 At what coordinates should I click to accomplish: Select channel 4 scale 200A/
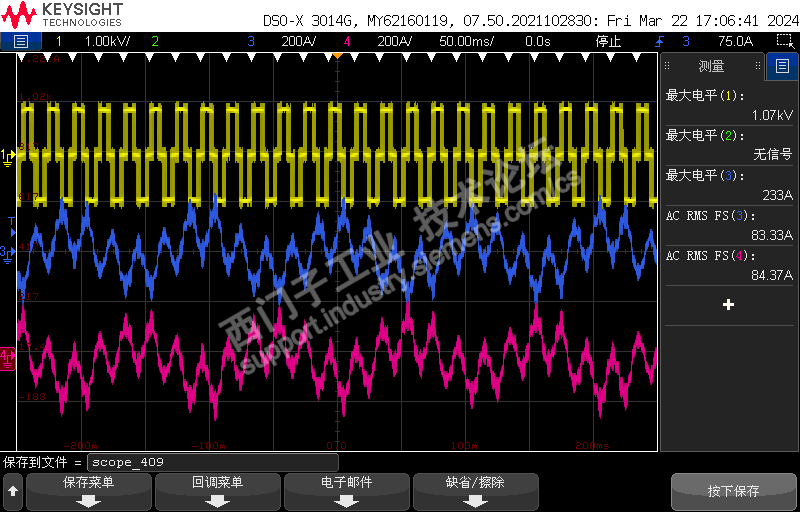pyautogui.click(x=394, y=42)
